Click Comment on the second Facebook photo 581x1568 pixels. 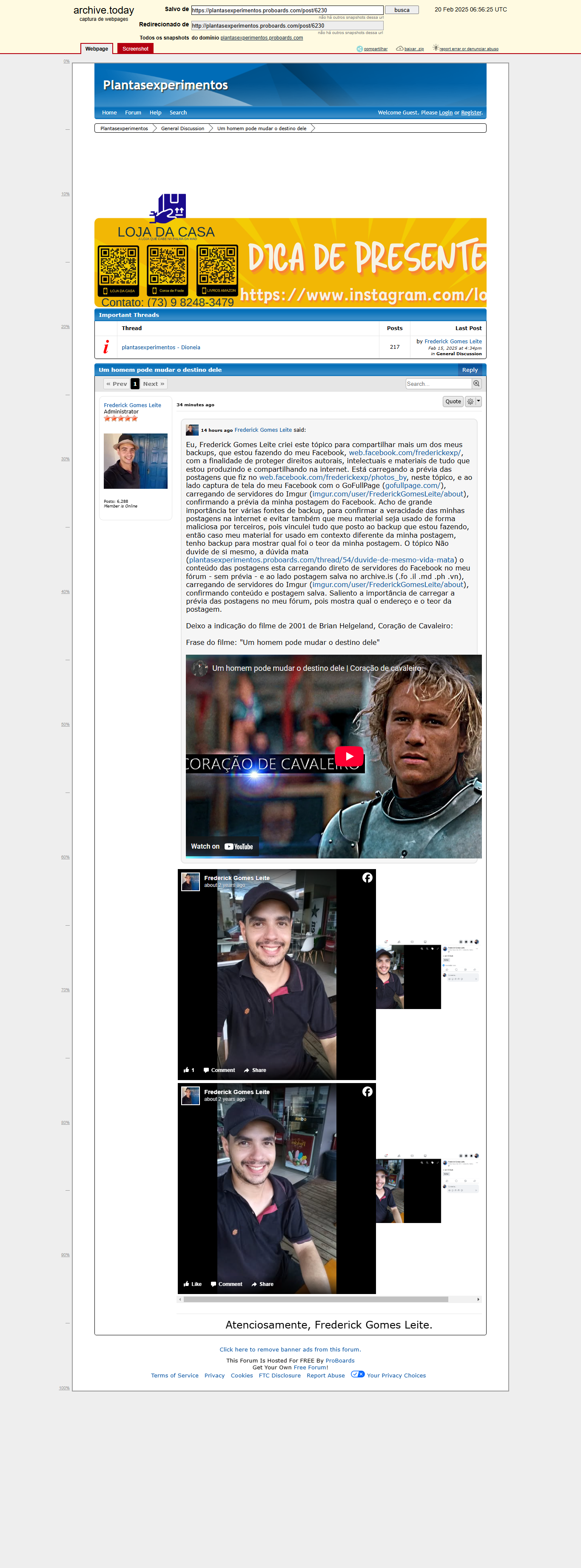[226, 1284]
